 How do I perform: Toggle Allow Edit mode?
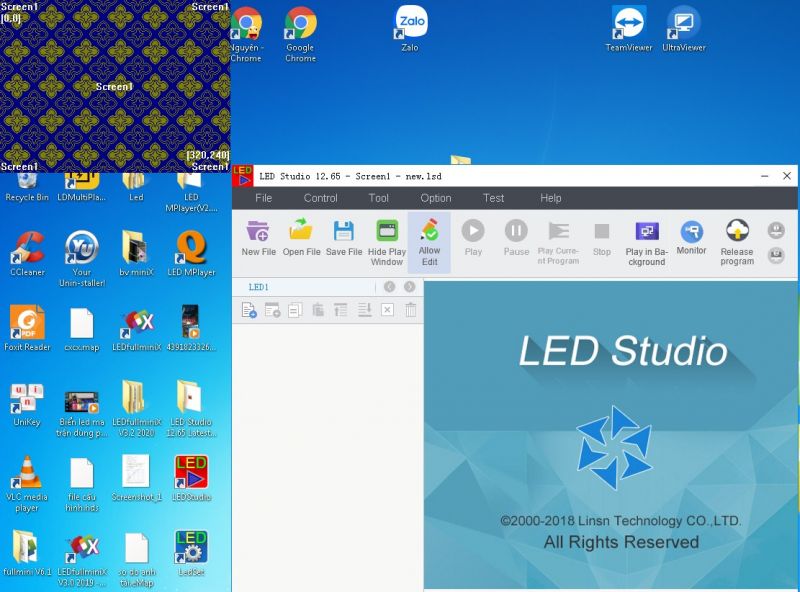(x=429, y=240)
